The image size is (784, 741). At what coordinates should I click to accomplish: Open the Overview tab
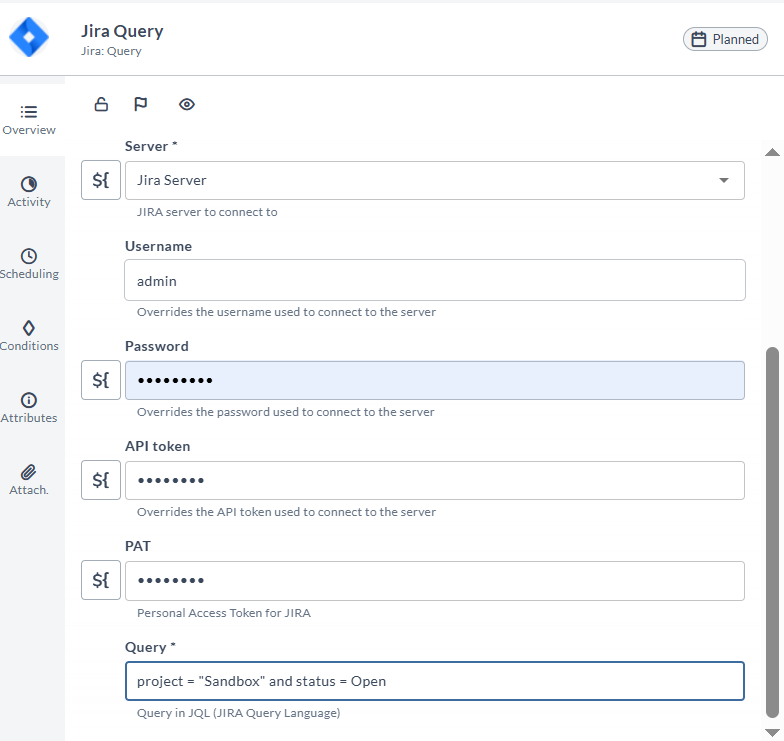click(x=29, y=120)
